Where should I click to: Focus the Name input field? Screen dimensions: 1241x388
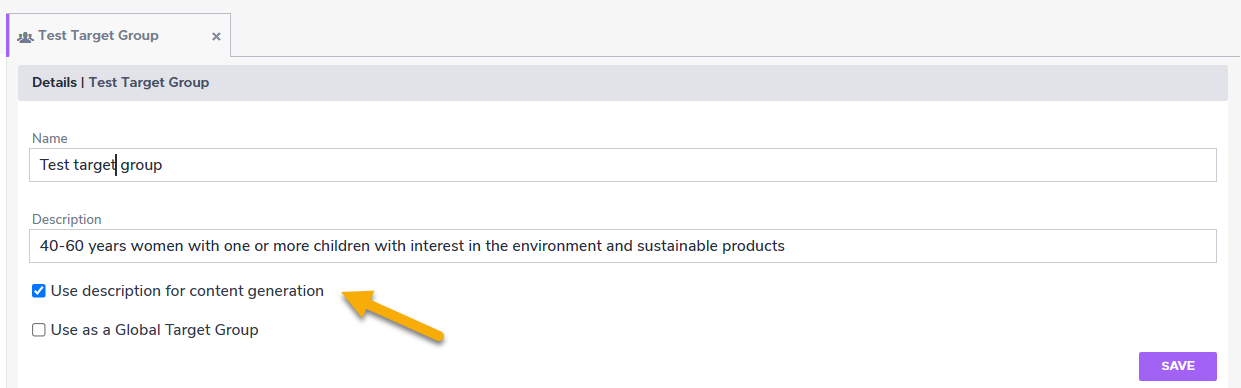(x=623, y=165)
